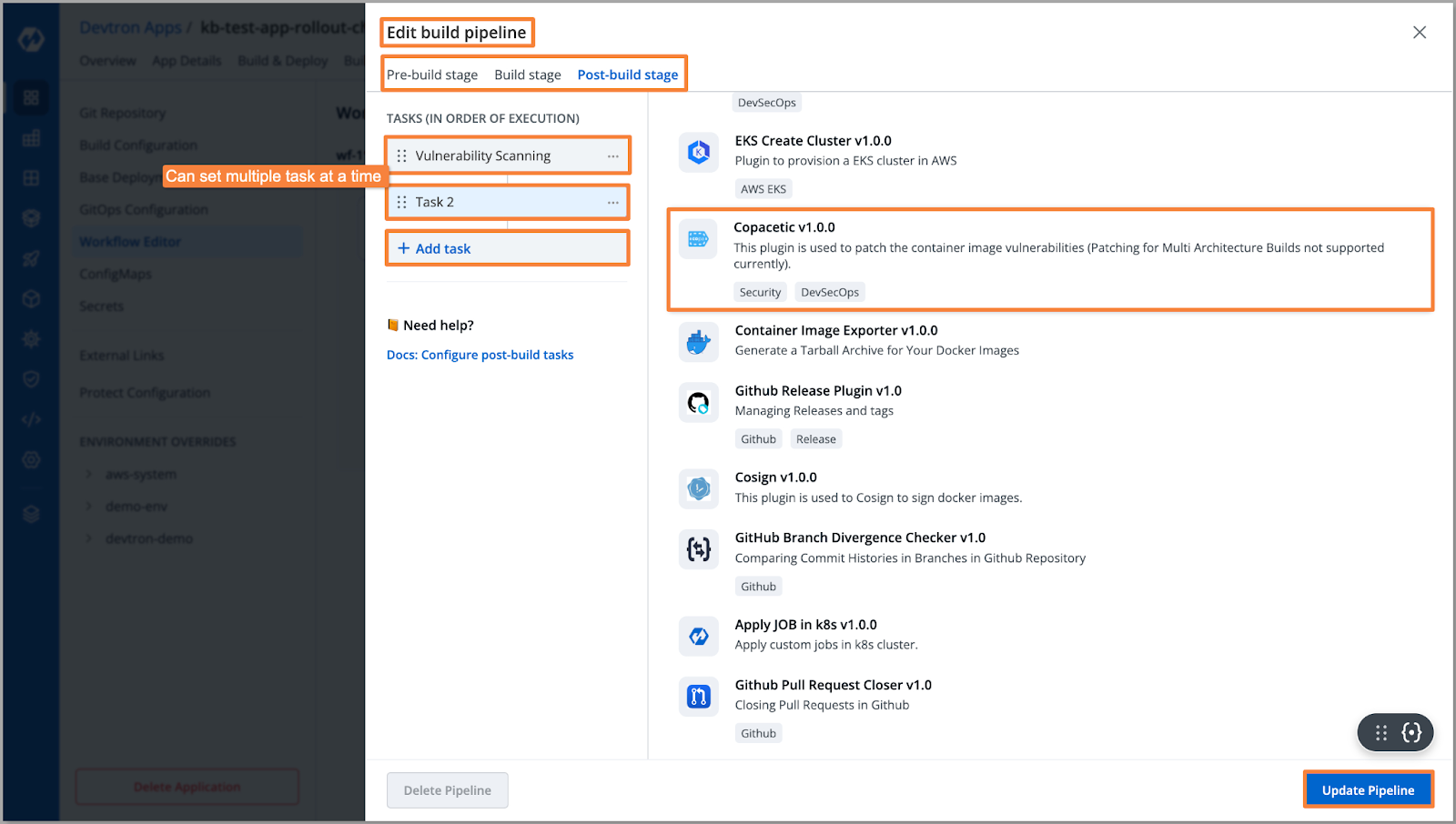
Task: Select EKS Create Cluster v1.0.0 plugin
Action: point(814,141)
